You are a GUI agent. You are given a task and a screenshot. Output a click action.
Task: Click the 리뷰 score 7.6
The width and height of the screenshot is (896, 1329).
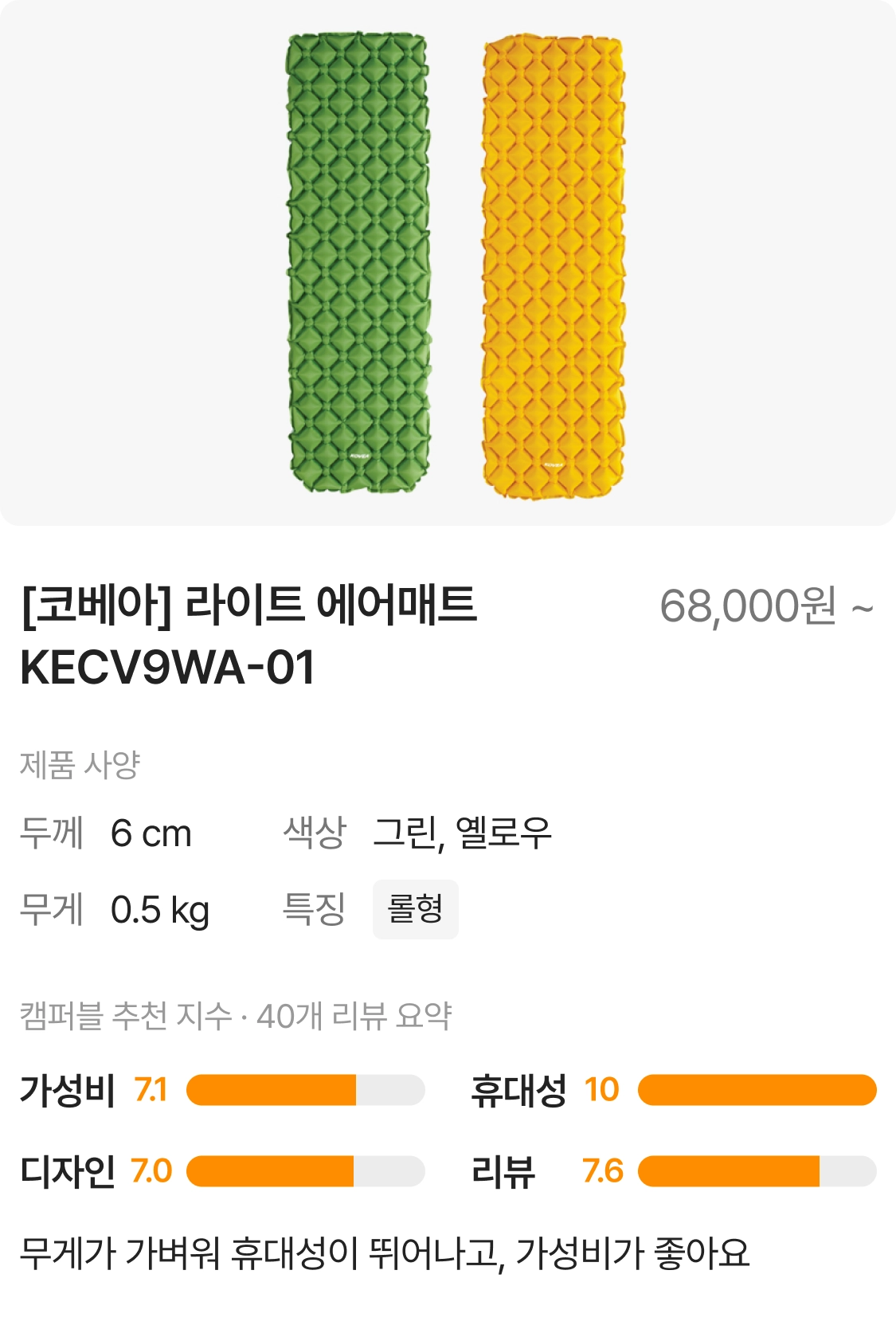[x=602, y=1170]
